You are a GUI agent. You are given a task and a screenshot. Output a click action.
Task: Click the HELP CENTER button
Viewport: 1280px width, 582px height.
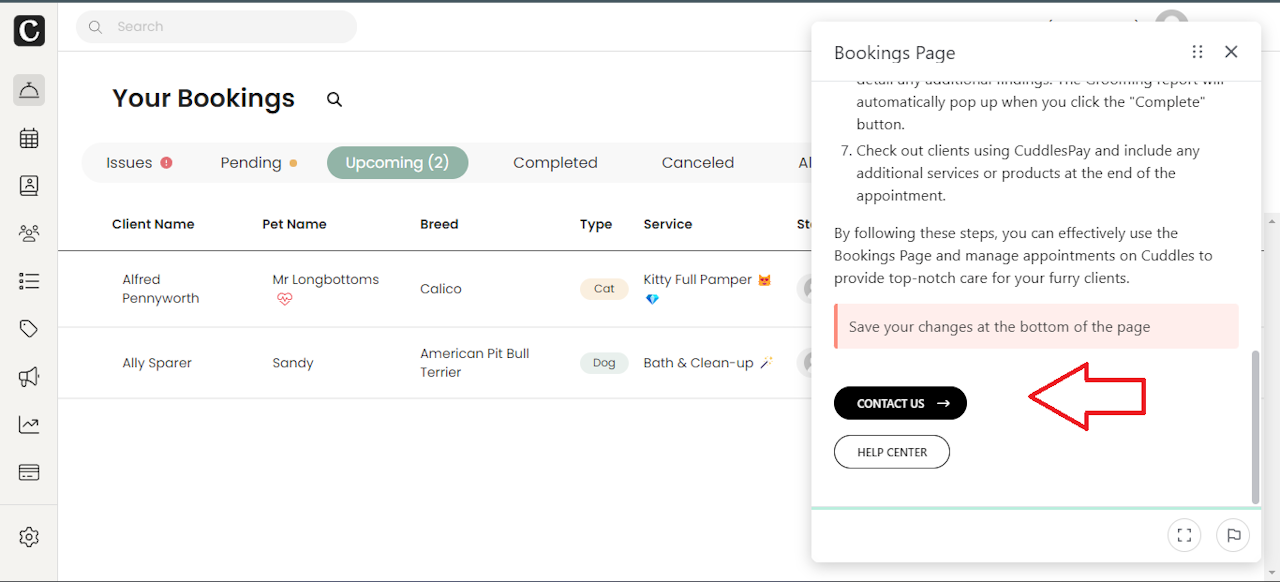click(x=892, y=452)
